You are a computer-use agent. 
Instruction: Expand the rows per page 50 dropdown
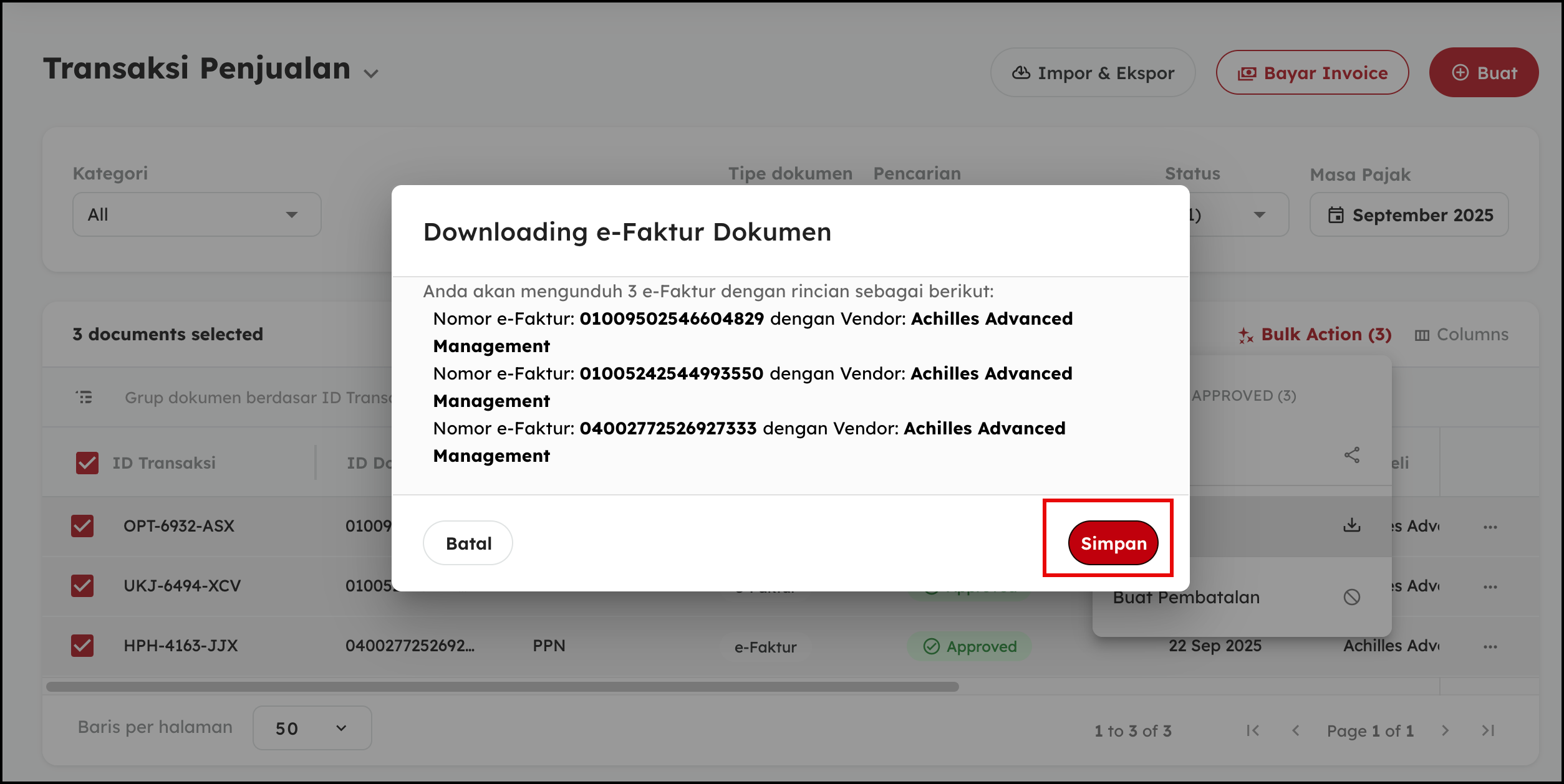tap(312, 728)
